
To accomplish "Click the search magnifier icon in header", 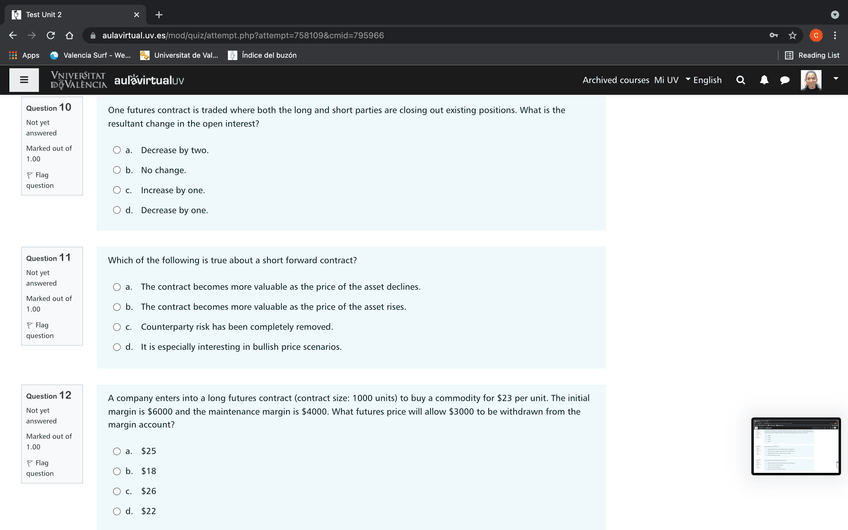I will (x=740, y=80).
